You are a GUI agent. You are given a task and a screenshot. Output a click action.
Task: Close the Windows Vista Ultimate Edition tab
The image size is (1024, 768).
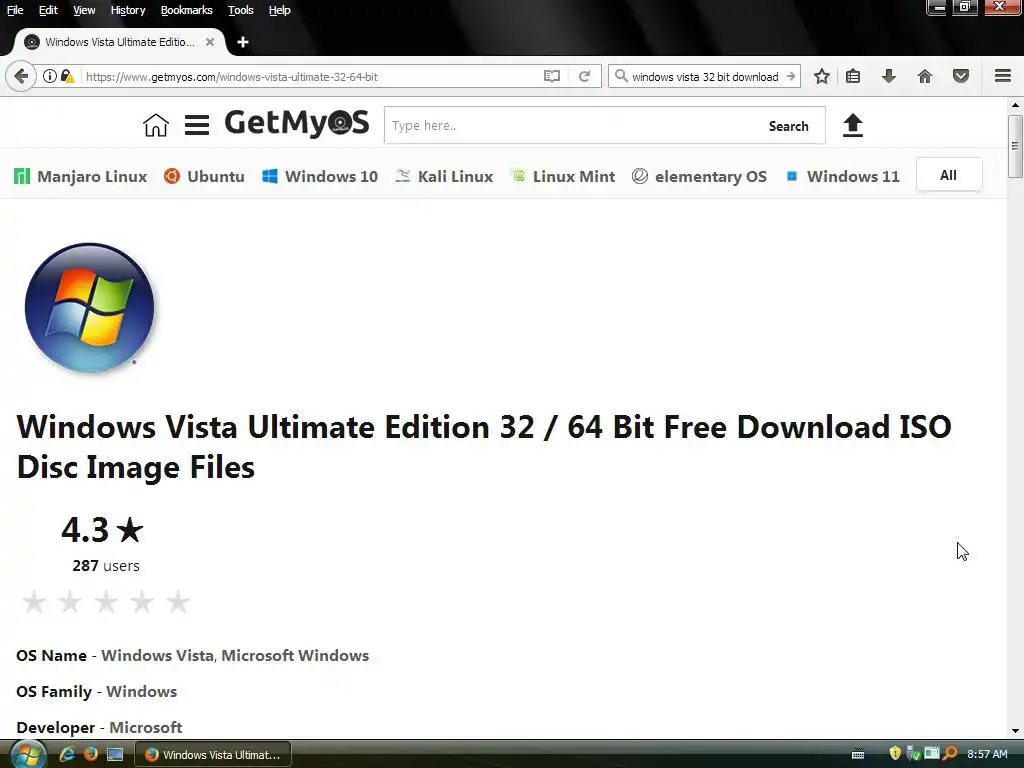(x=210, y=42)
